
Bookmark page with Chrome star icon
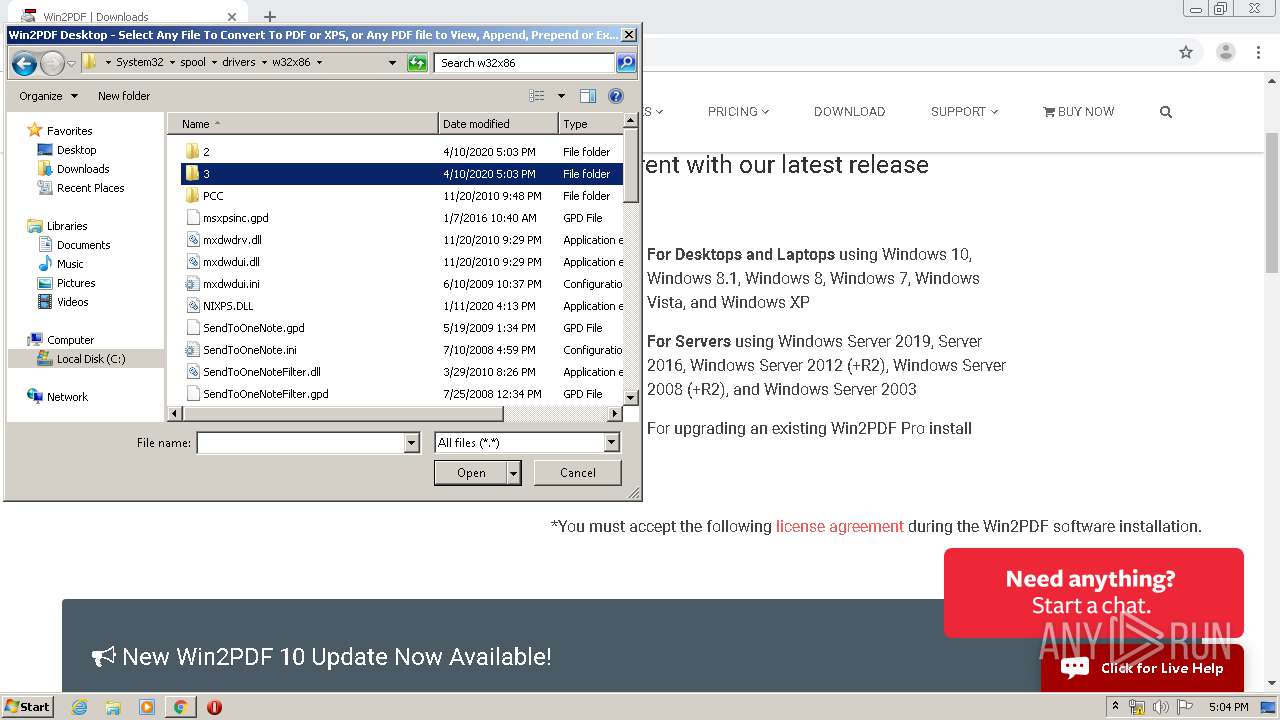click(1186, 53)
